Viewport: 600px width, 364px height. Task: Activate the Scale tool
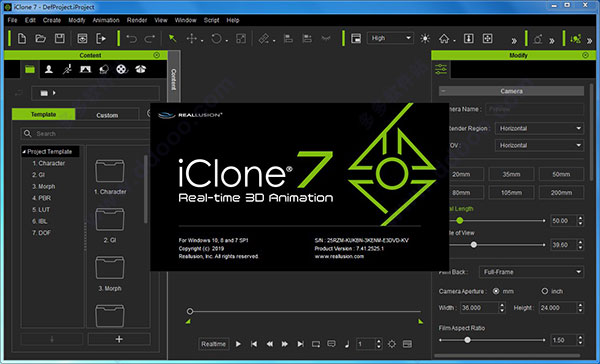(241, 38)
